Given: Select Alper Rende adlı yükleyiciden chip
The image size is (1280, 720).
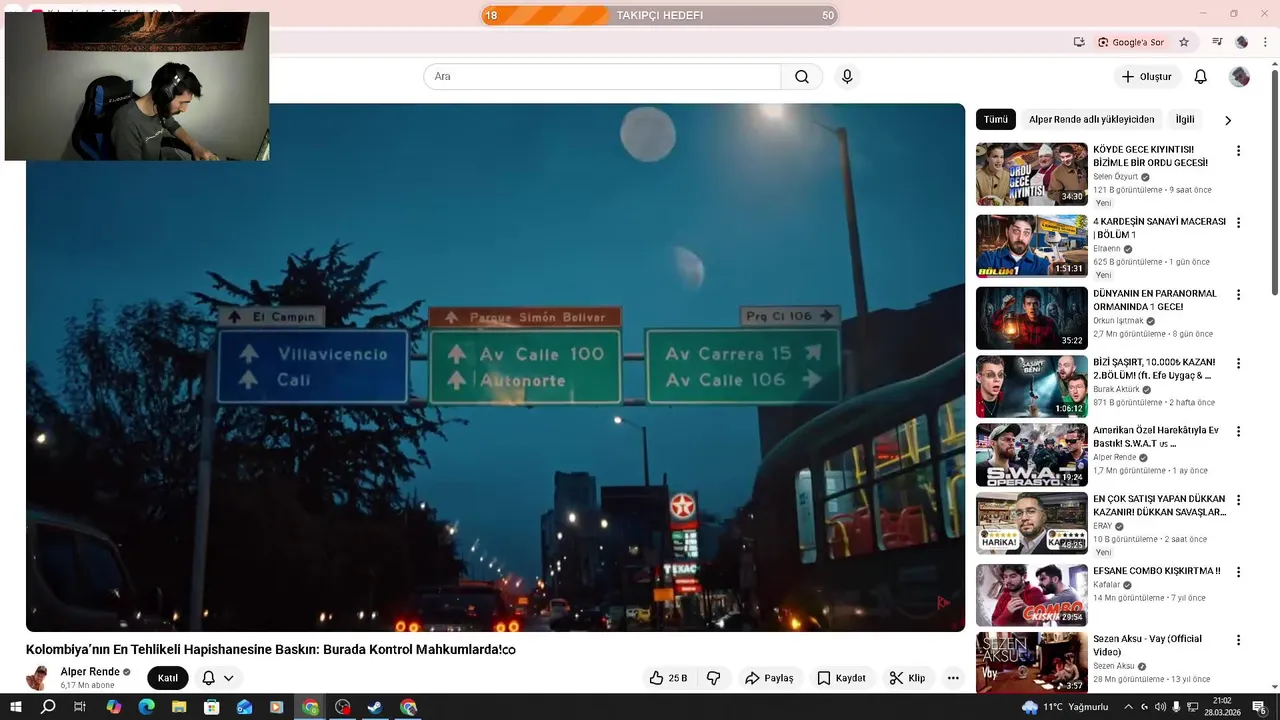Looking at the screenshot, I should [x=1092, y=119].
